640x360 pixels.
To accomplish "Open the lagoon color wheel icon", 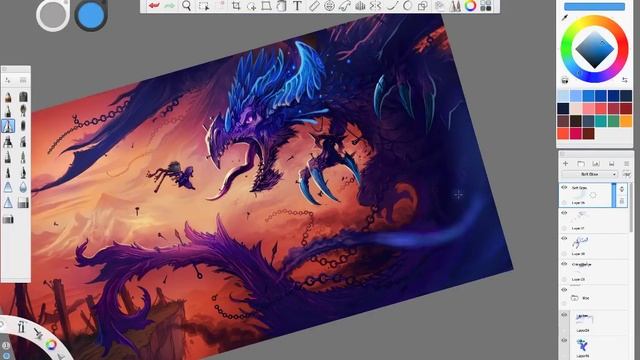I will (51, 344).
